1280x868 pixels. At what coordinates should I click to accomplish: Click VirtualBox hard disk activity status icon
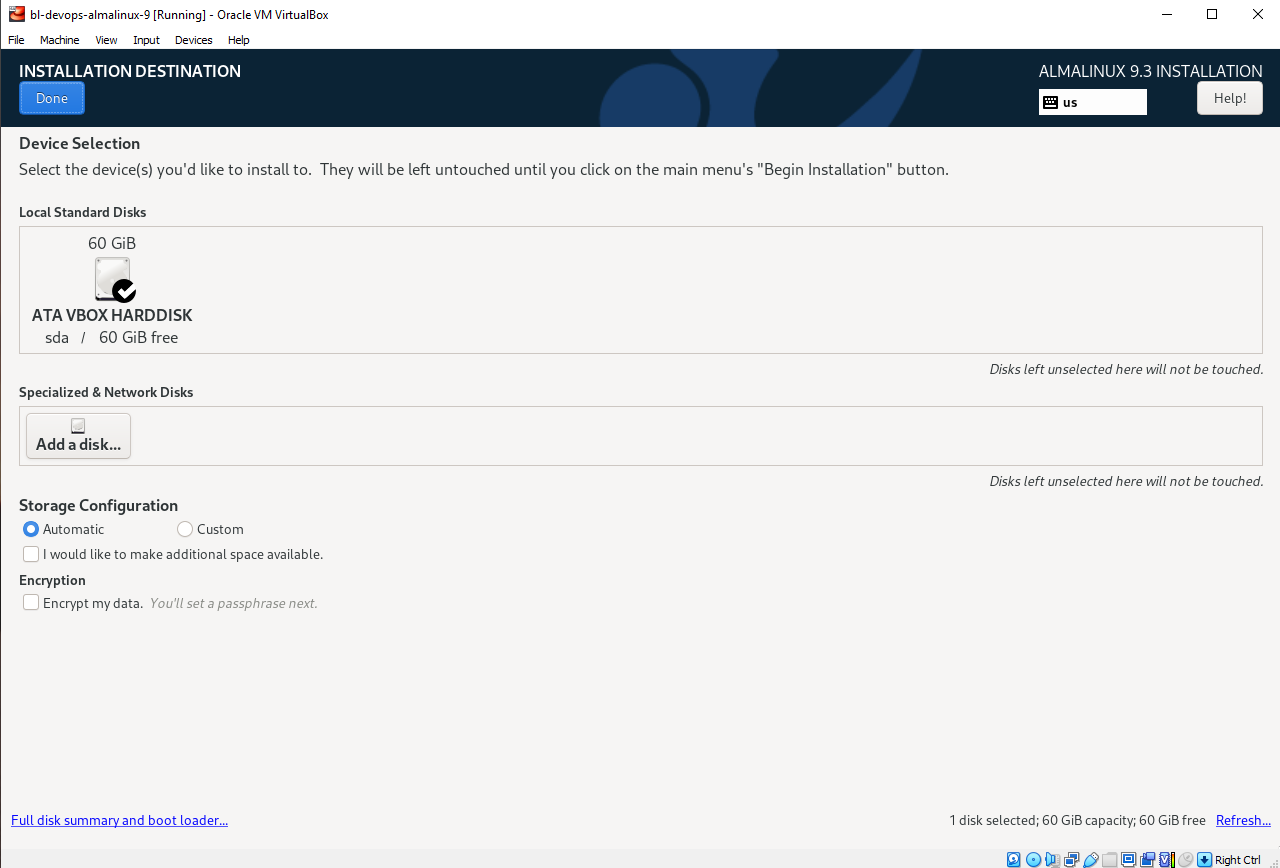1014,859
